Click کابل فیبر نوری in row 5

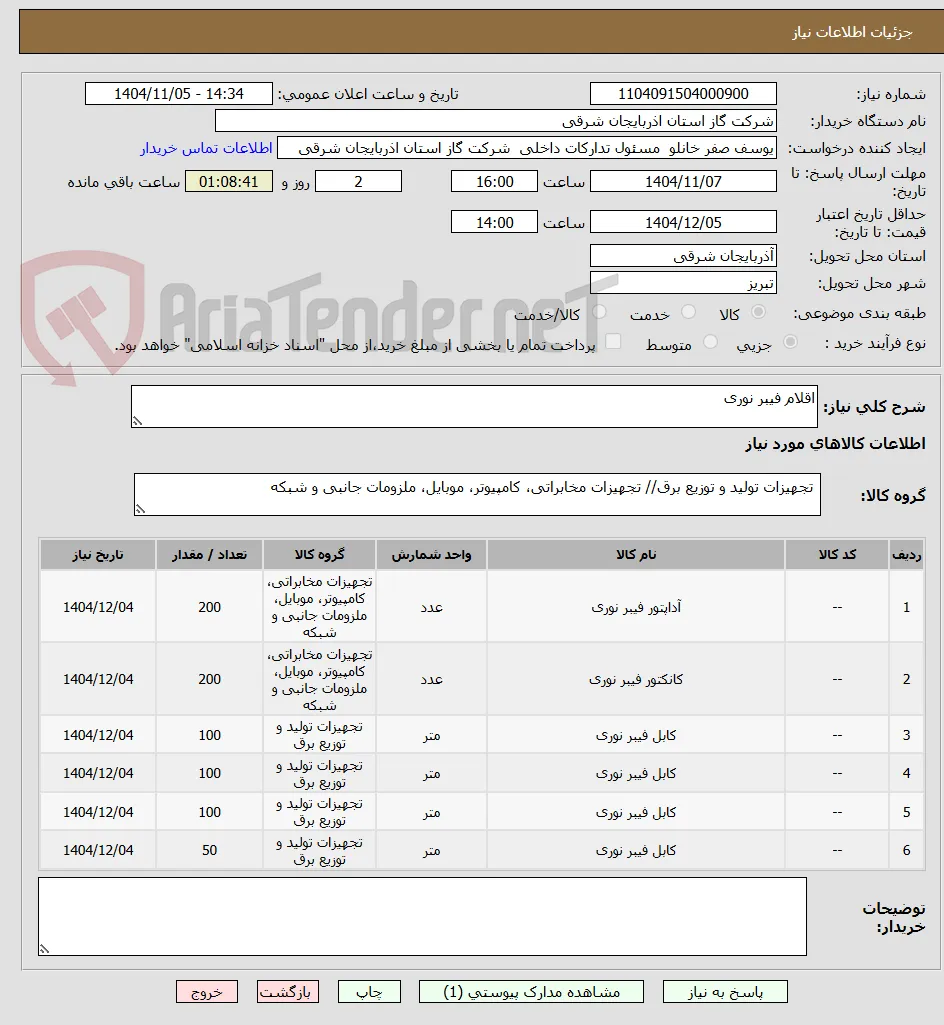pyautogui.click(x=635, y=812)
